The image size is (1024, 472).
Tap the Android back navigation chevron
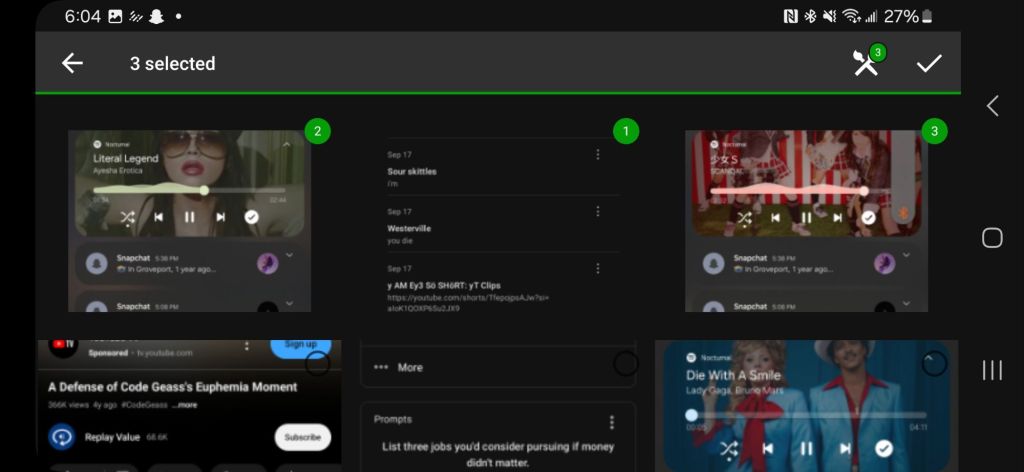[x=992, y=106]
